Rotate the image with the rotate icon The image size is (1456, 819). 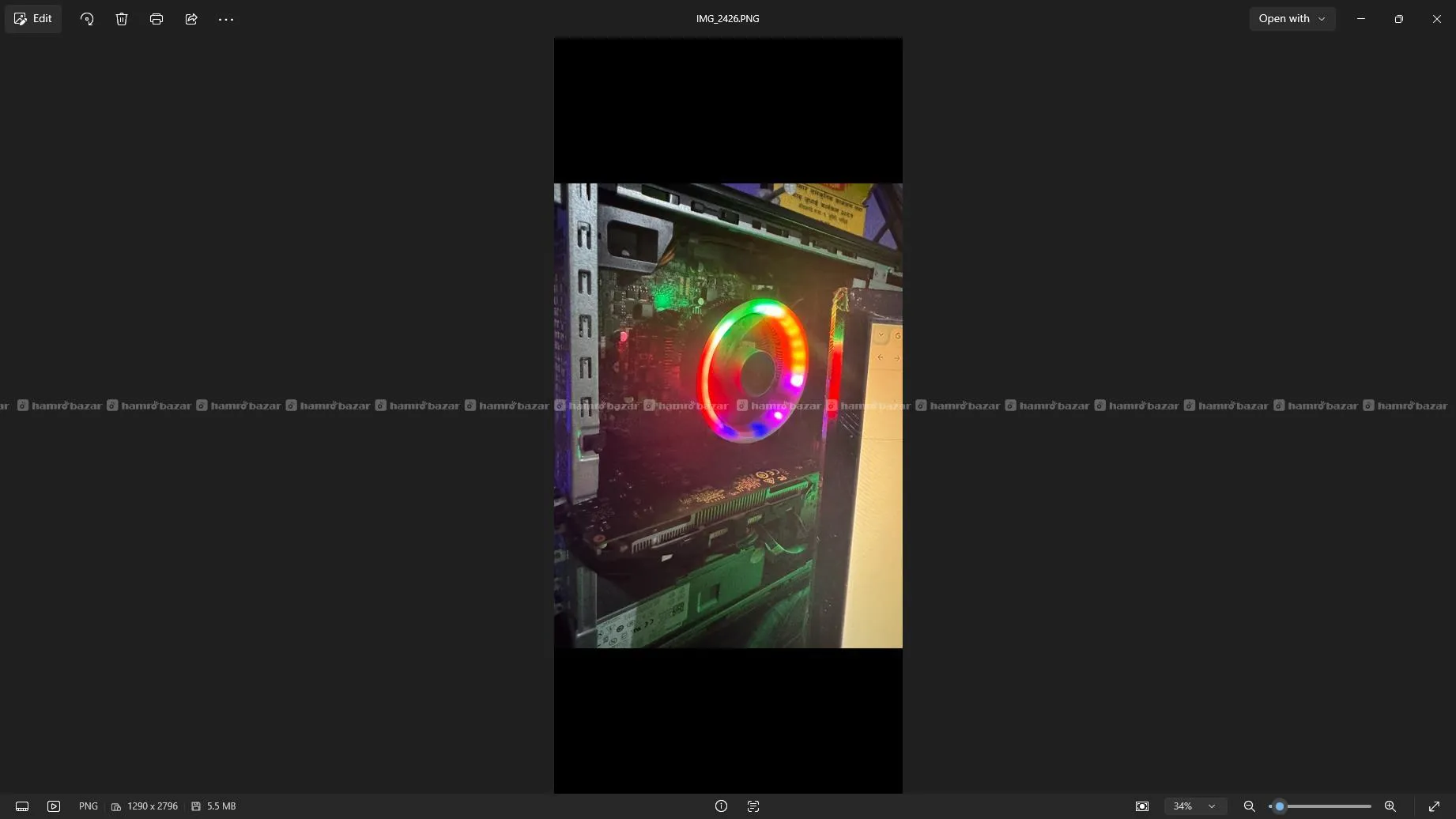click(x=87, y=19)
